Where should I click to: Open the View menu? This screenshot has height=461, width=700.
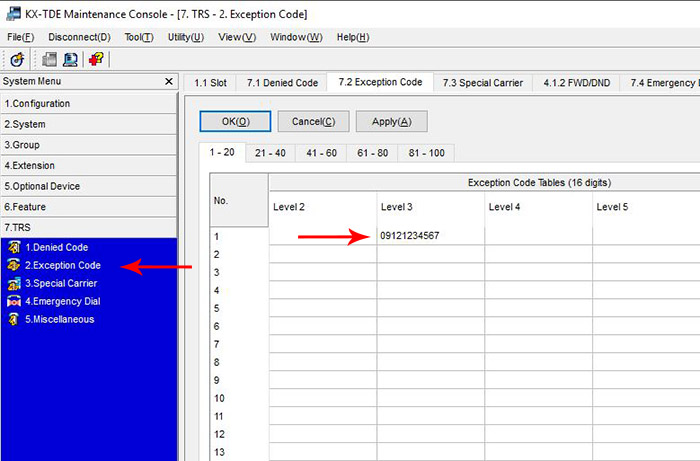coord(237,37)
